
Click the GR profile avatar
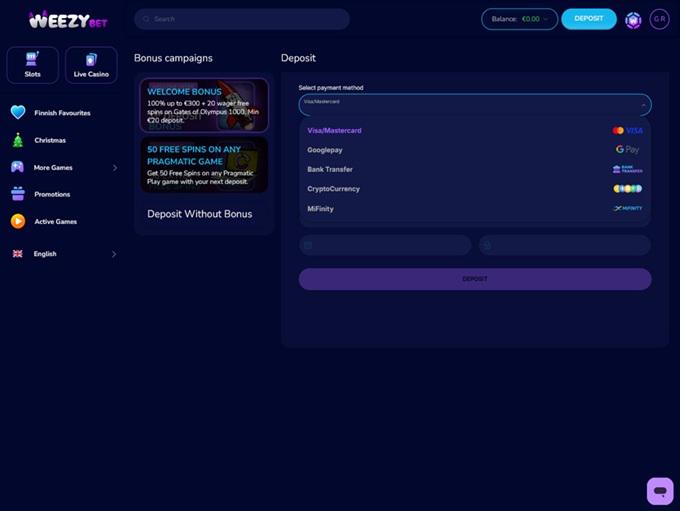click(659, 19)
